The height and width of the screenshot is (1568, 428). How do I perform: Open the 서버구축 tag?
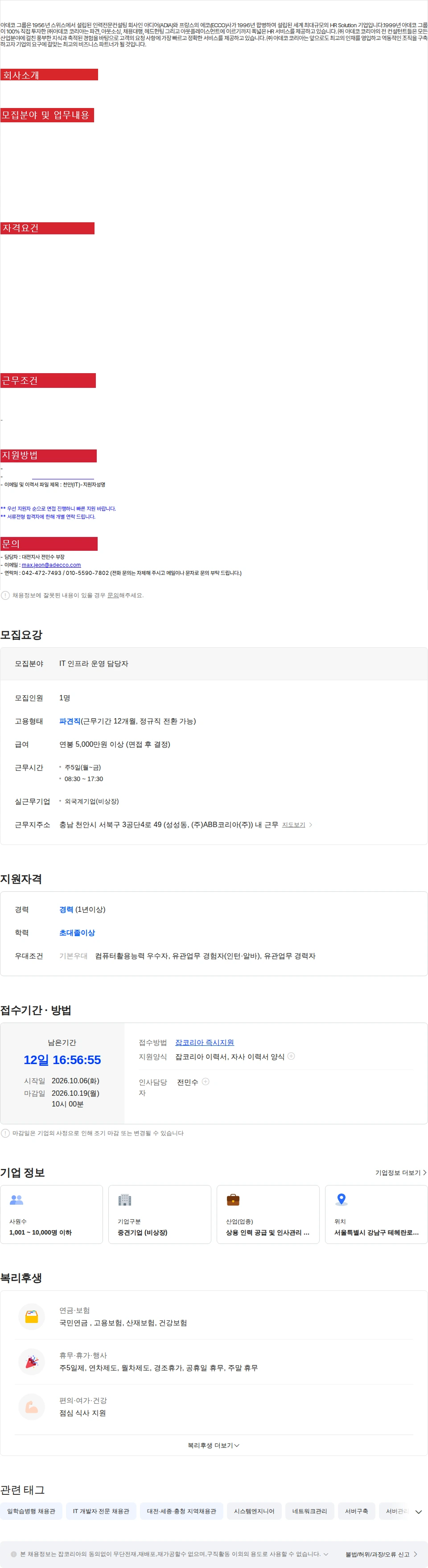pos(356,1511)
